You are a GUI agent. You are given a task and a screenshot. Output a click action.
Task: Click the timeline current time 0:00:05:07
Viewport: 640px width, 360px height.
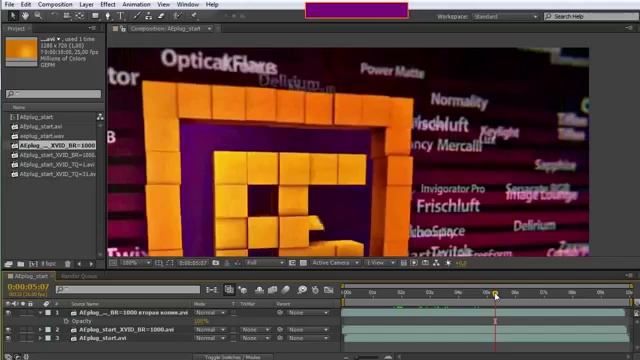coord(28,287)
